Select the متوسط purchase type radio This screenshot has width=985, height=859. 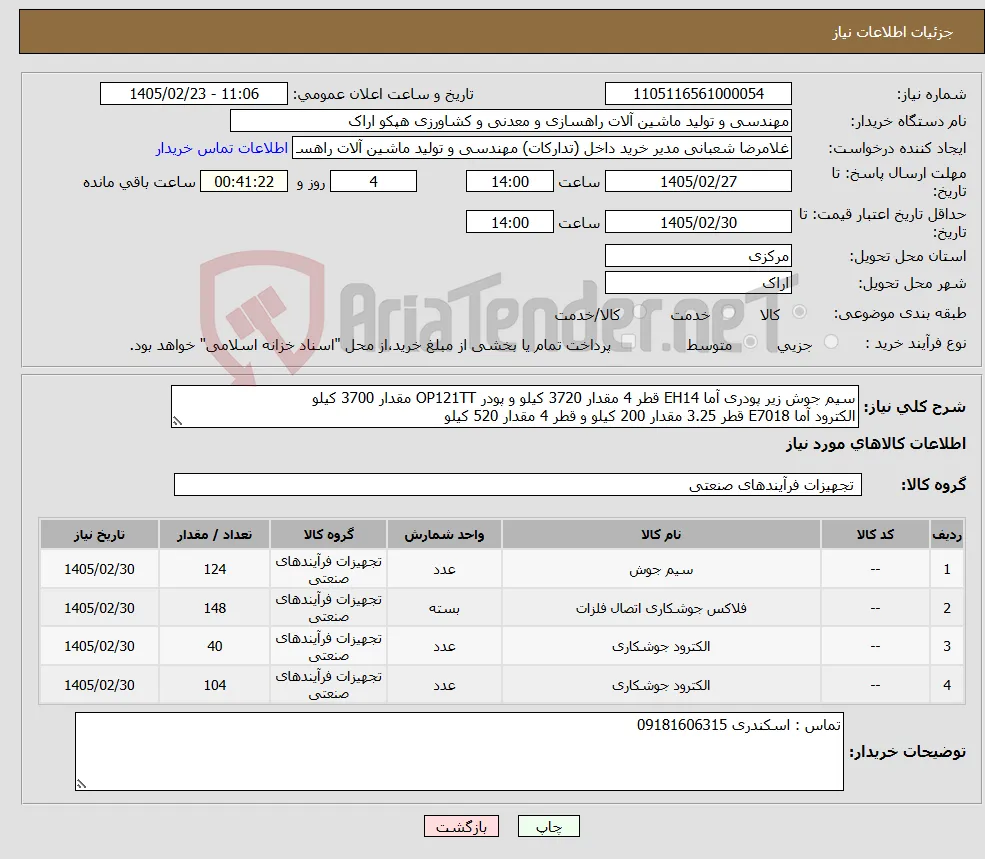pyautogui.click(x=750, y=342)
